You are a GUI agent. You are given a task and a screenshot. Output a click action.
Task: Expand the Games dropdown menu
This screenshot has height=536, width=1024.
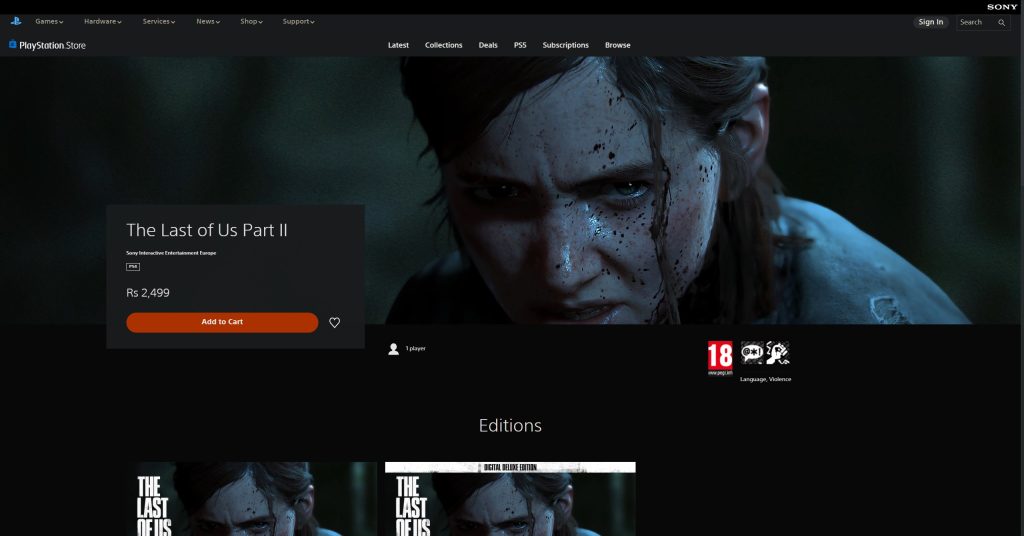(49, 22)
